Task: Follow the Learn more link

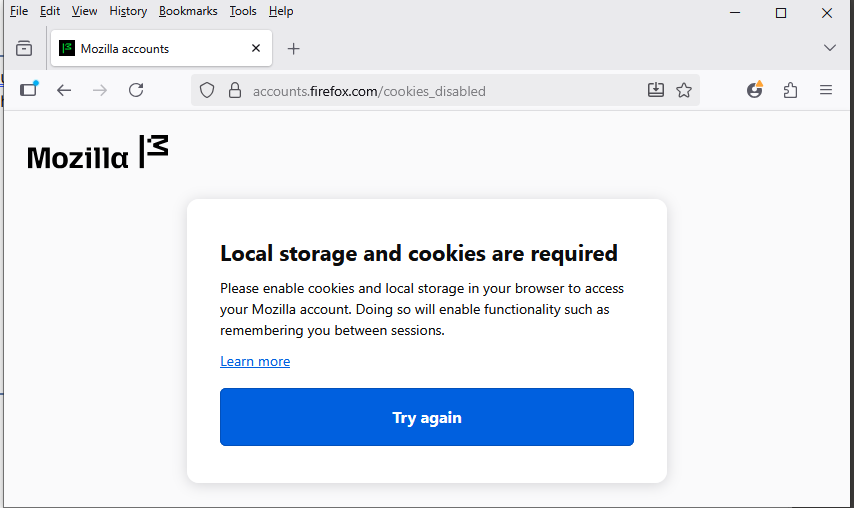Action: tap(255, 361)
